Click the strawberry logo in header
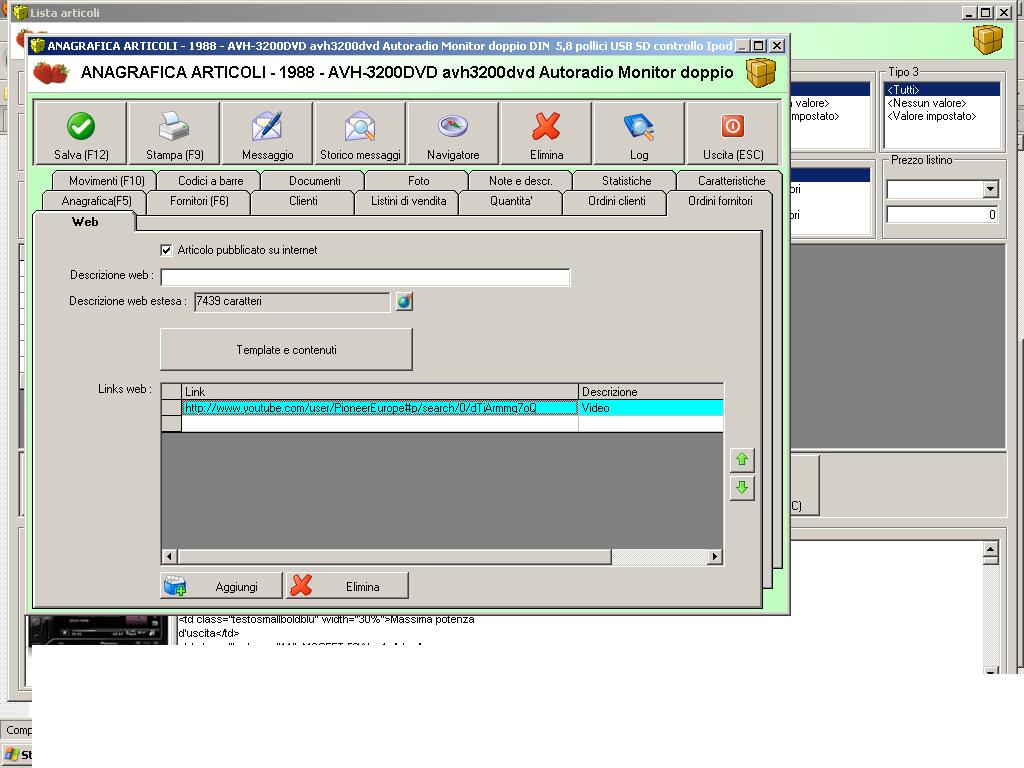The width and height of the screenshot is (1024, 768). click(x=51, y=72)
